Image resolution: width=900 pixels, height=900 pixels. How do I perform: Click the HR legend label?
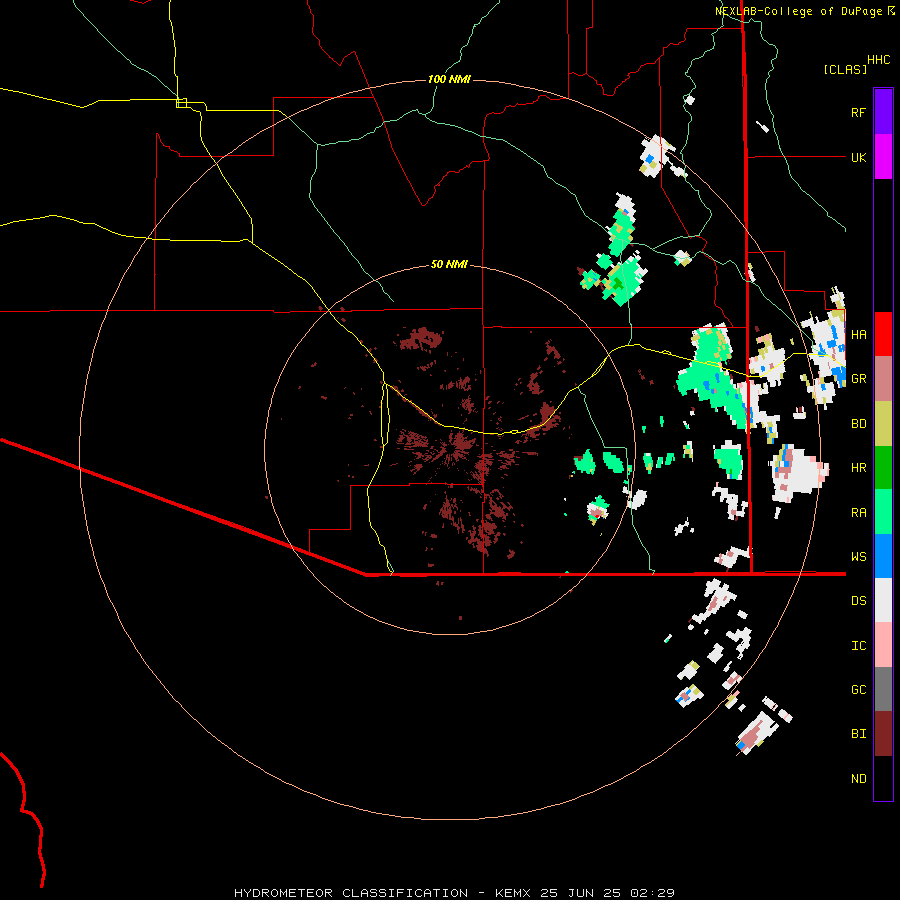858,468
